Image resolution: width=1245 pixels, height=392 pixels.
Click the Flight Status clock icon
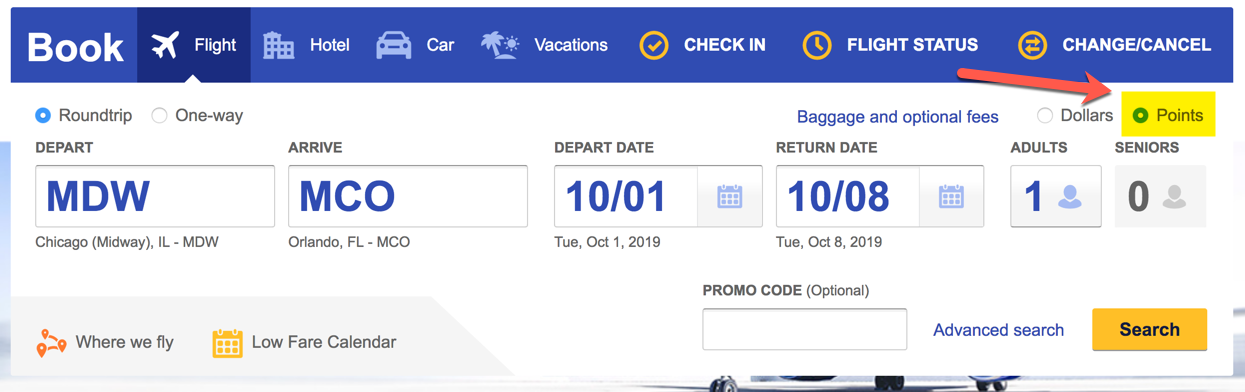[x=817, y=45]
